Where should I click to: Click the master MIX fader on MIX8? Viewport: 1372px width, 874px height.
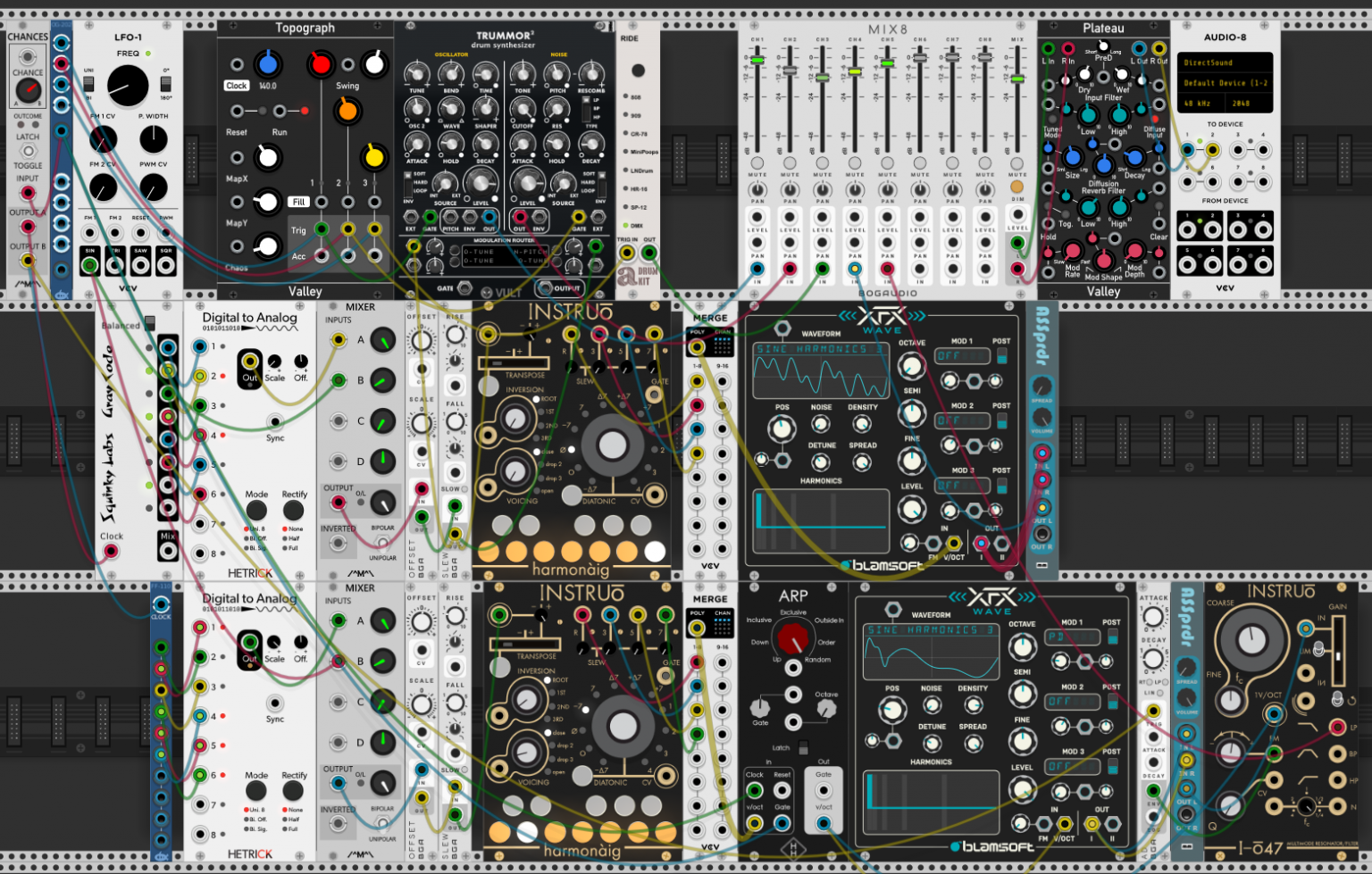(x=1017, y=79)
